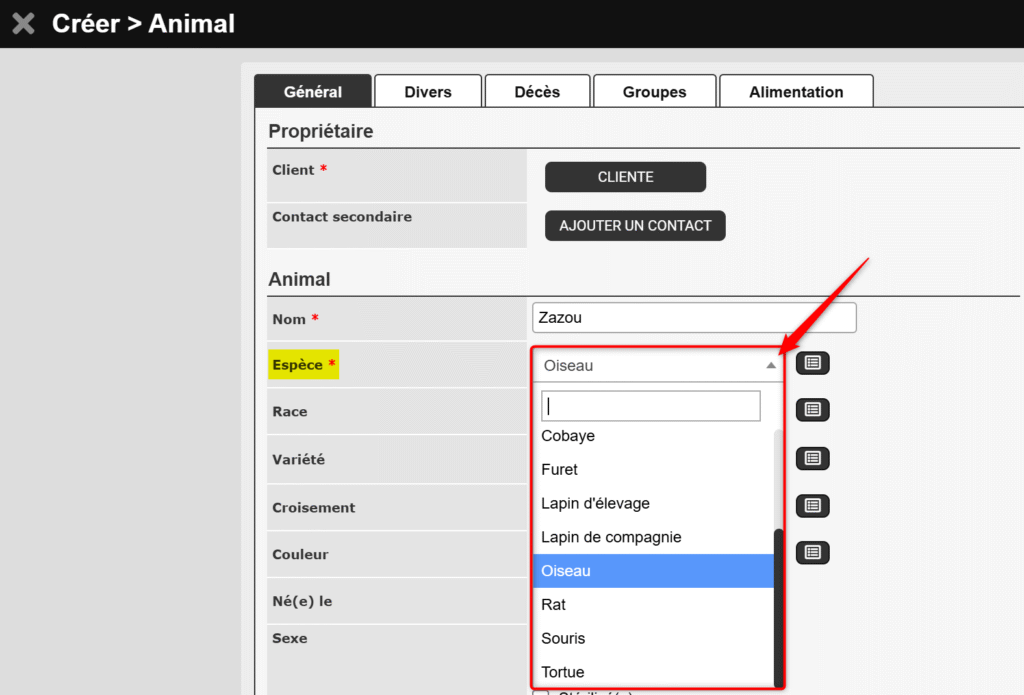Open list icon next to Croisement field
Screen dimensions: 1024x695
coord(812,506)
